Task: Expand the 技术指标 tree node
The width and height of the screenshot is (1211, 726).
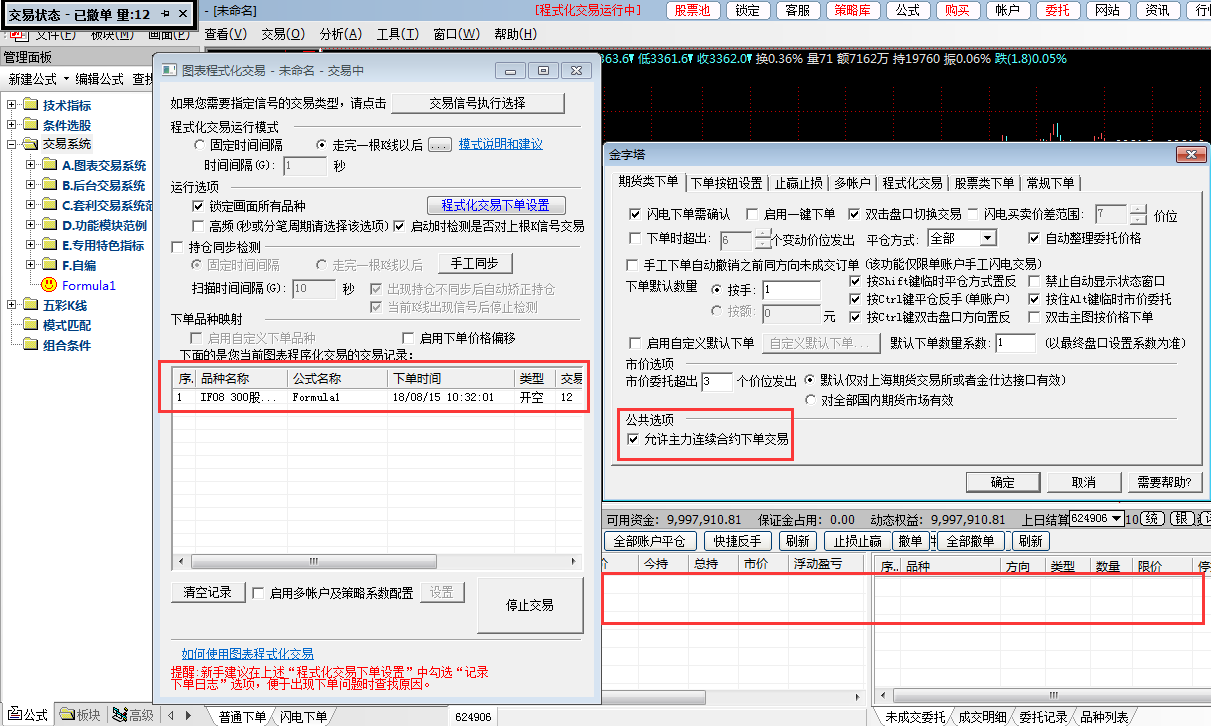Action: 12,105
